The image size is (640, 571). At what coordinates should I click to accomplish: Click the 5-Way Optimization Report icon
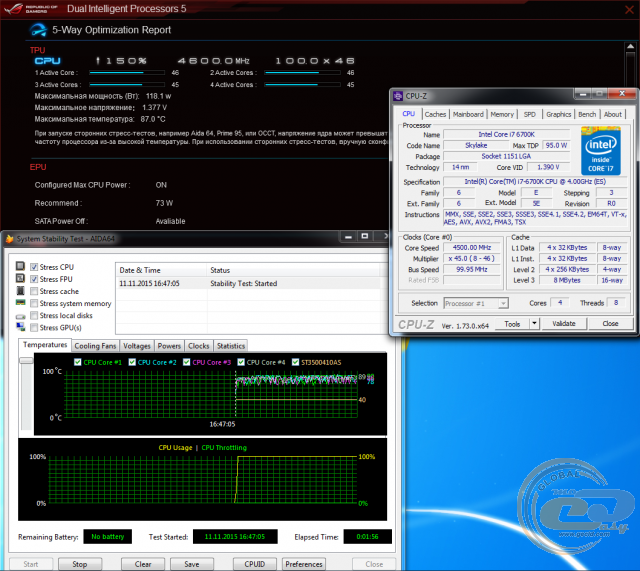pyautogui.click(x=38, y=30)
